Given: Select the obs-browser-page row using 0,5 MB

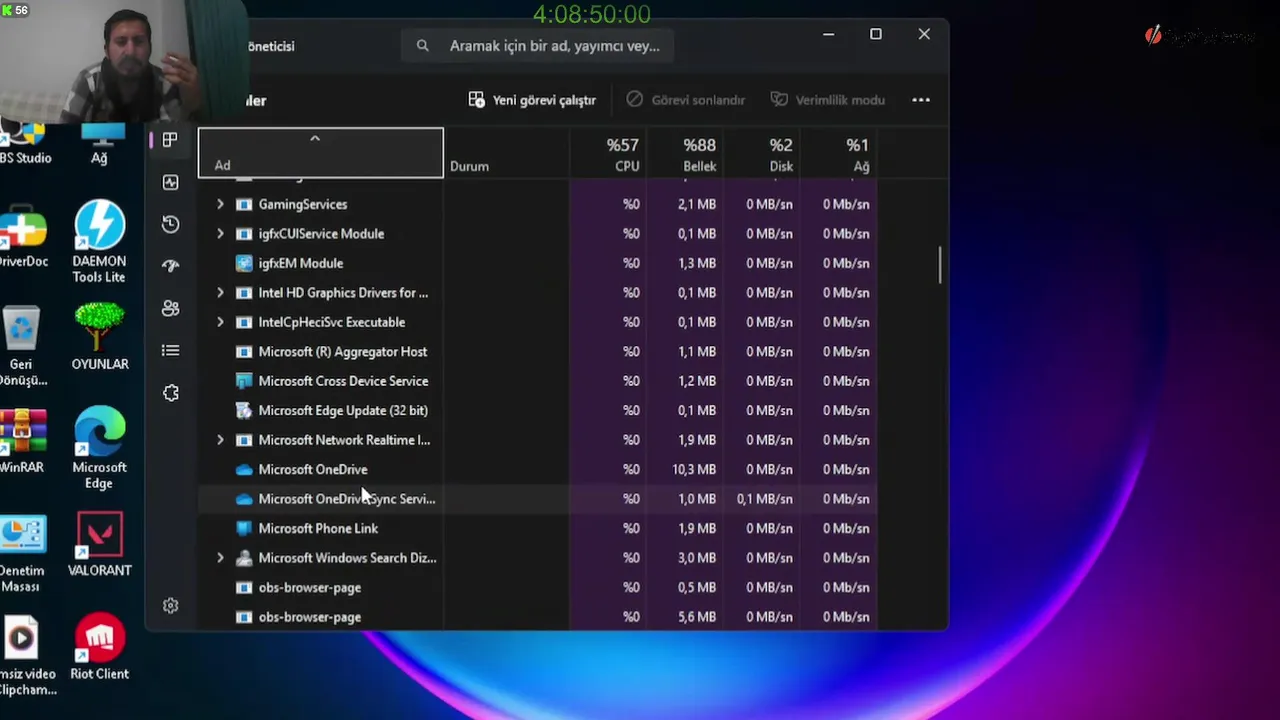Looking at the screenshot, I should (x=538, y=588).
